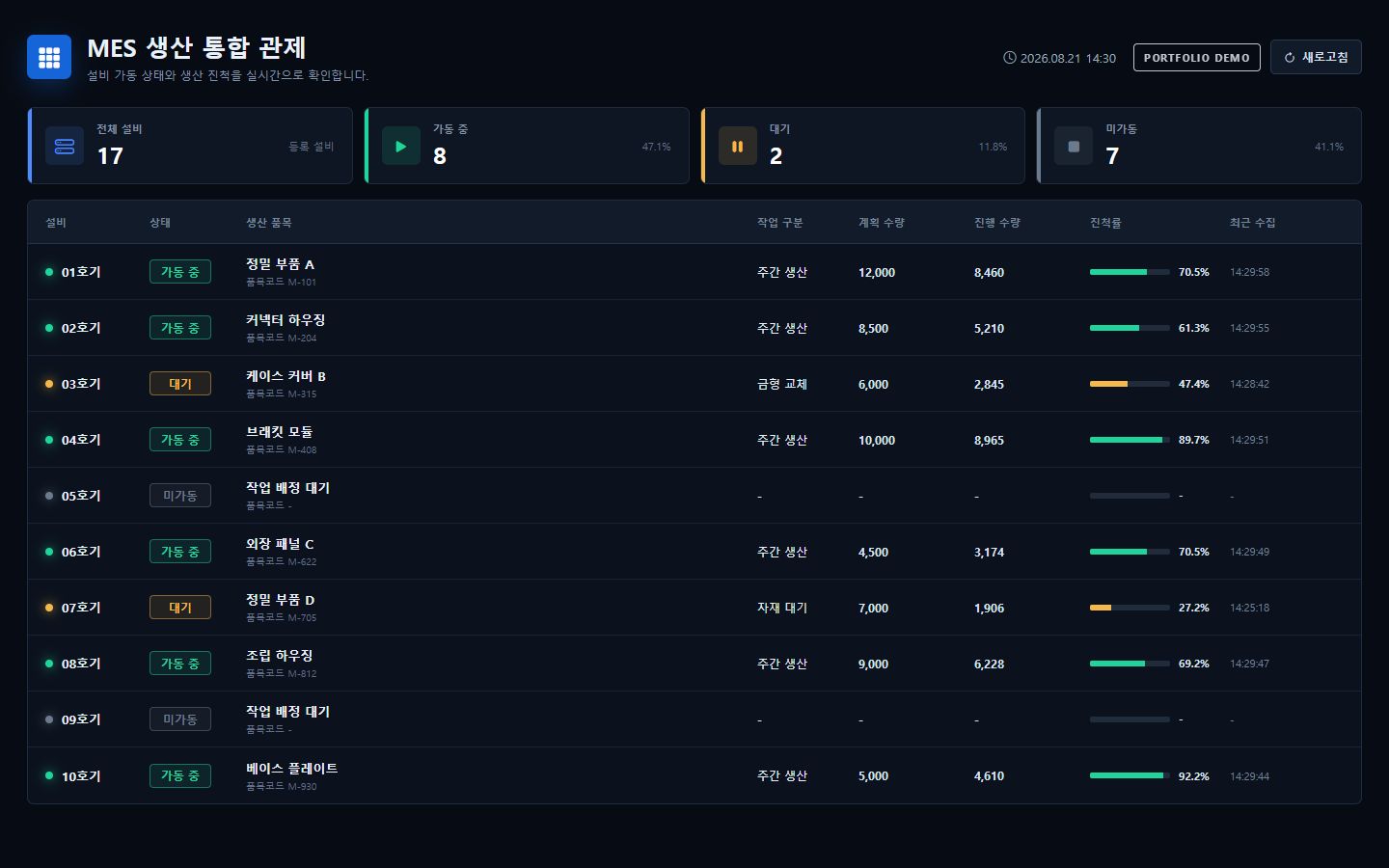Click the 등록 설비 label
The image size is (1389, 868).
(x=312, y=147)
